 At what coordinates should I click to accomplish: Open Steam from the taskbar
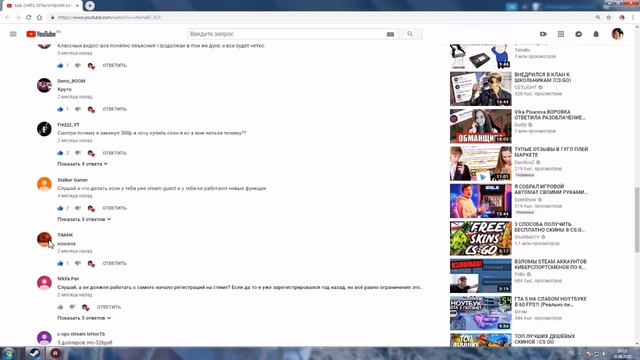coord(34,353)
